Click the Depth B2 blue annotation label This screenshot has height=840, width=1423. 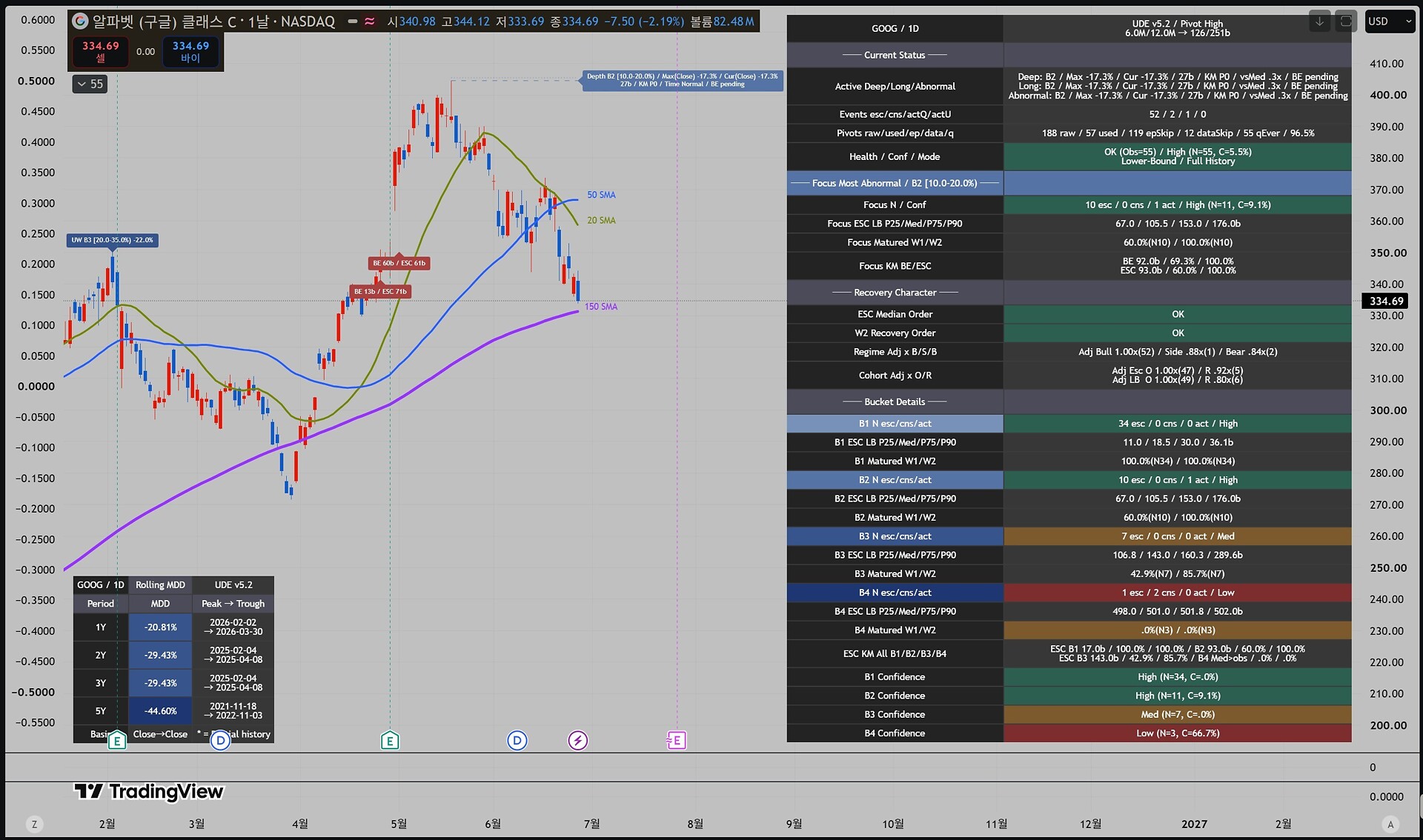(683, 80)
